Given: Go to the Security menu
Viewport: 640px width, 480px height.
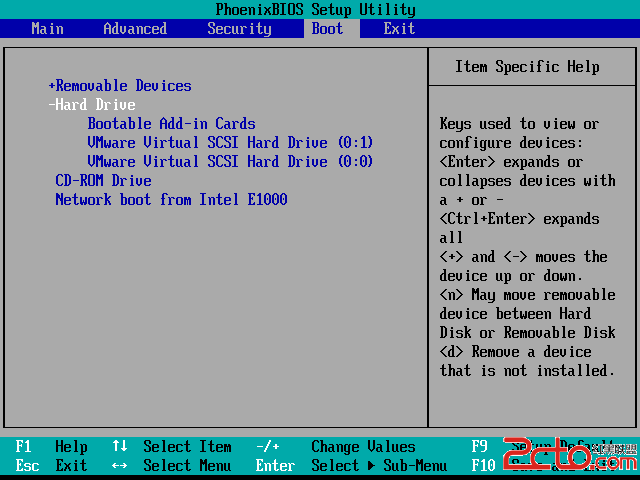Looking at the screenshot, I should (239, 29).
